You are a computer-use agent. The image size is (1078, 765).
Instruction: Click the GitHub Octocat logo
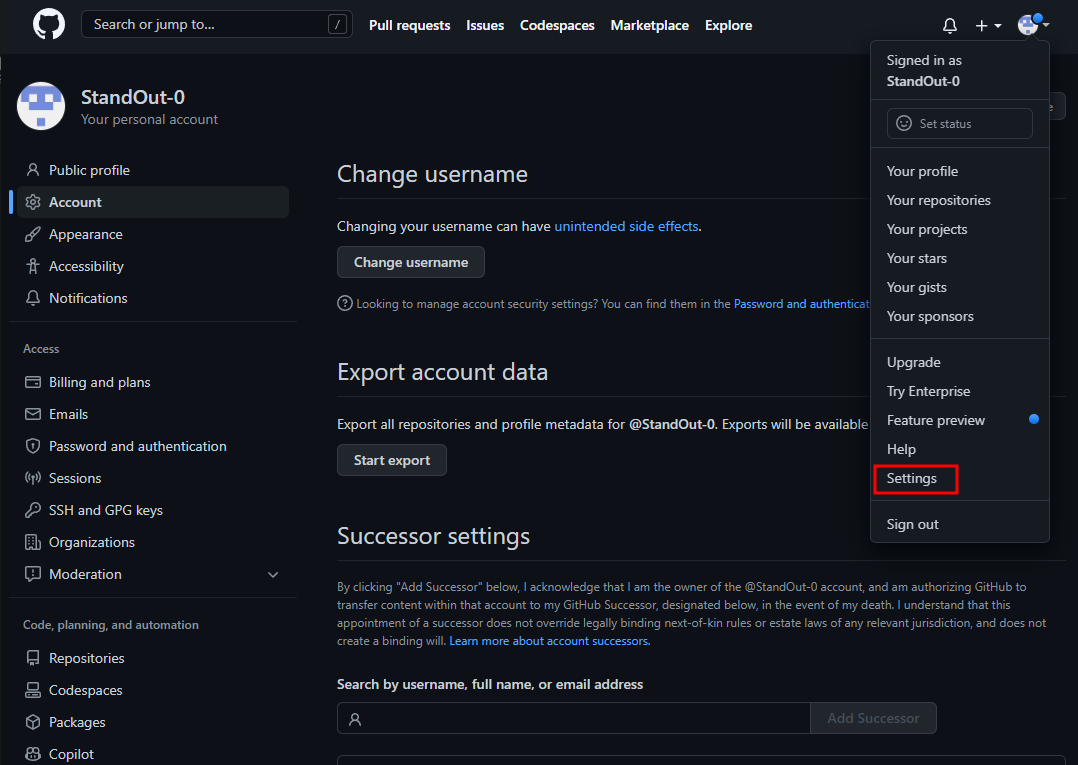coord(49,25)
